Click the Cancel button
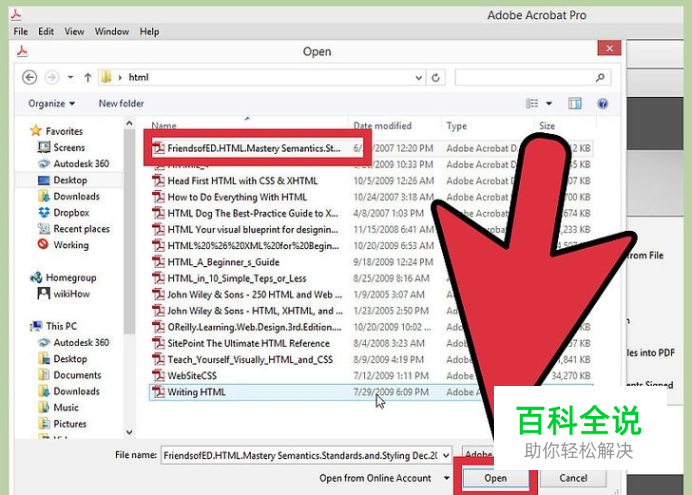692x495 pixels. click(573, 478)
